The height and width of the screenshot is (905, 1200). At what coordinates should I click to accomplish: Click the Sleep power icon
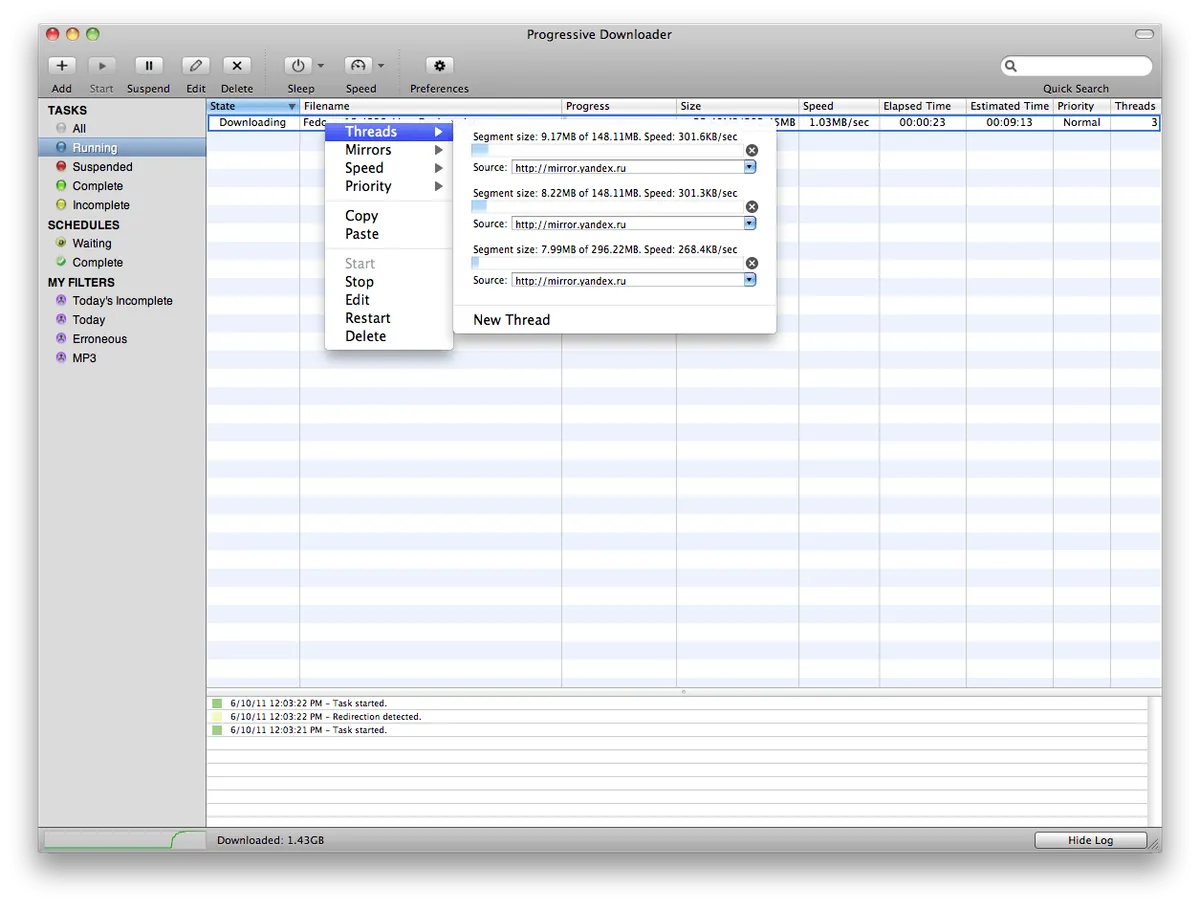click(297, 65)
